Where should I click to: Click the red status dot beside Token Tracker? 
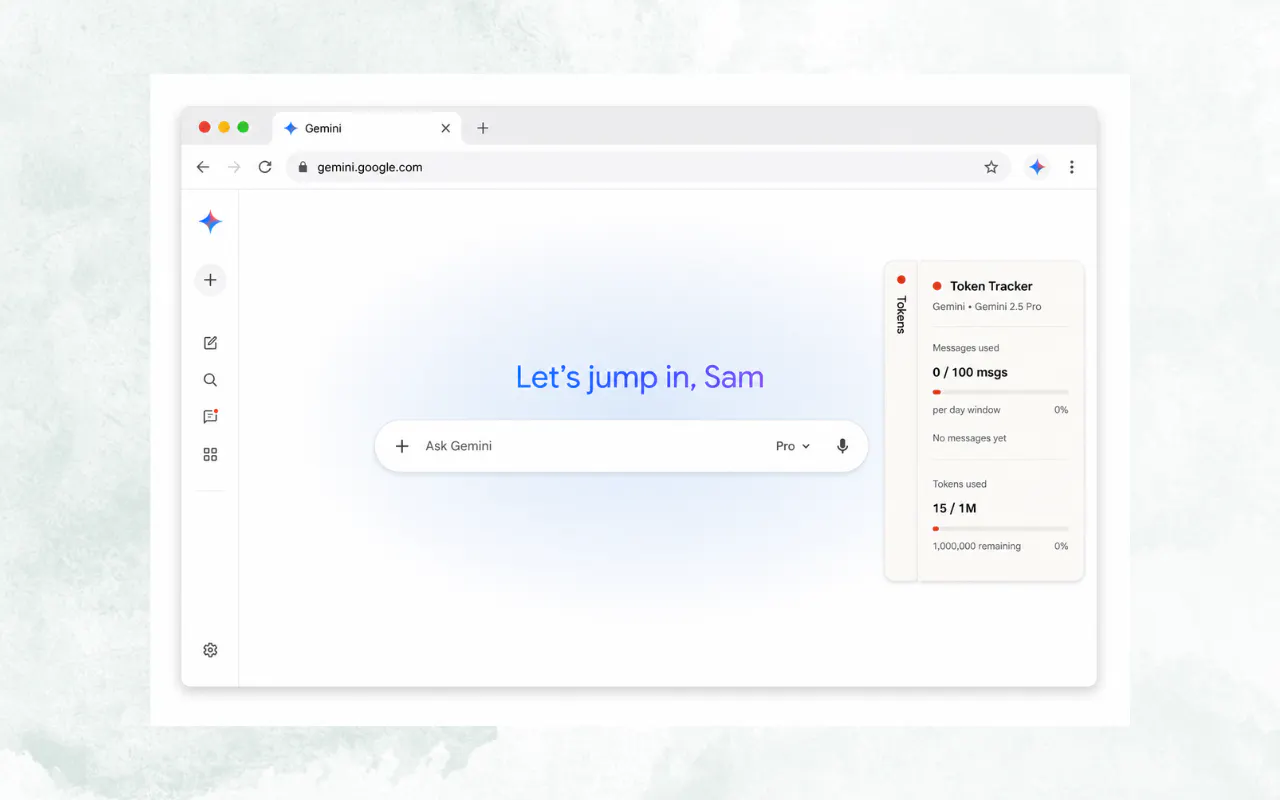click(937, 286)
